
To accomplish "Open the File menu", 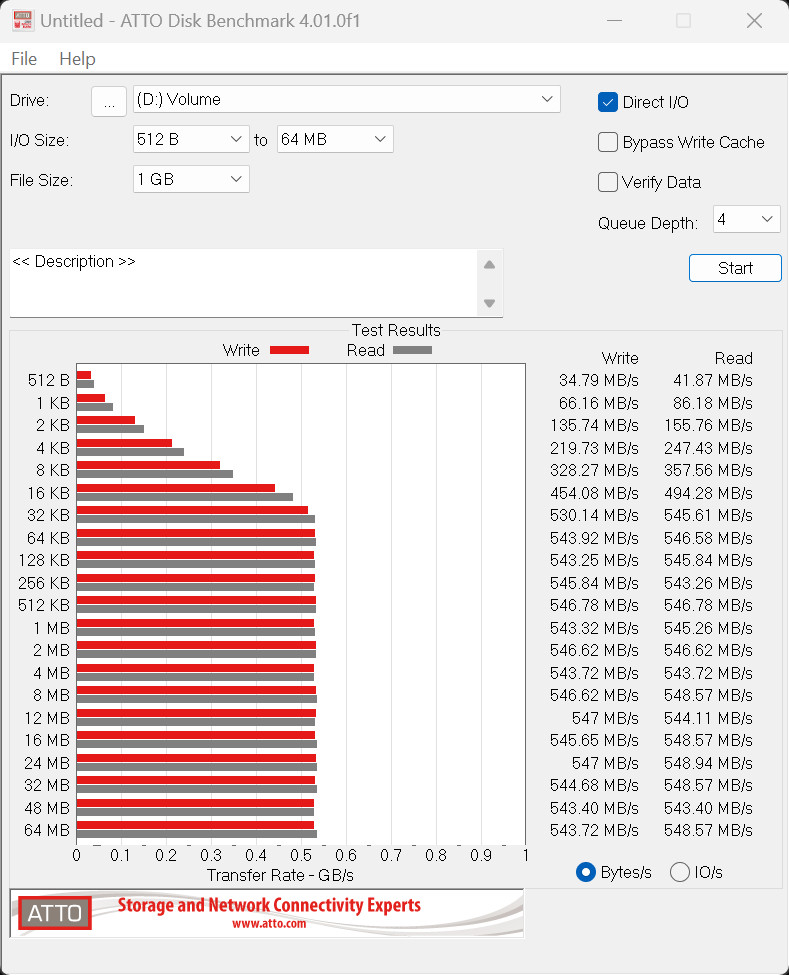I will click(24, 59).
